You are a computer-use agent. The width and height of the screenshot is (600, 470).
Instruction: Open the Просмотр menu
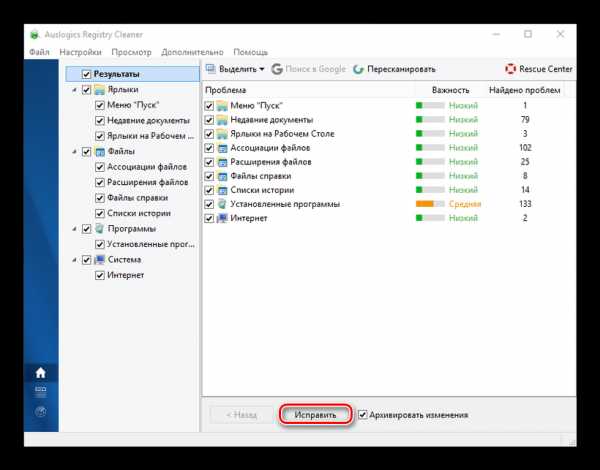131,52
